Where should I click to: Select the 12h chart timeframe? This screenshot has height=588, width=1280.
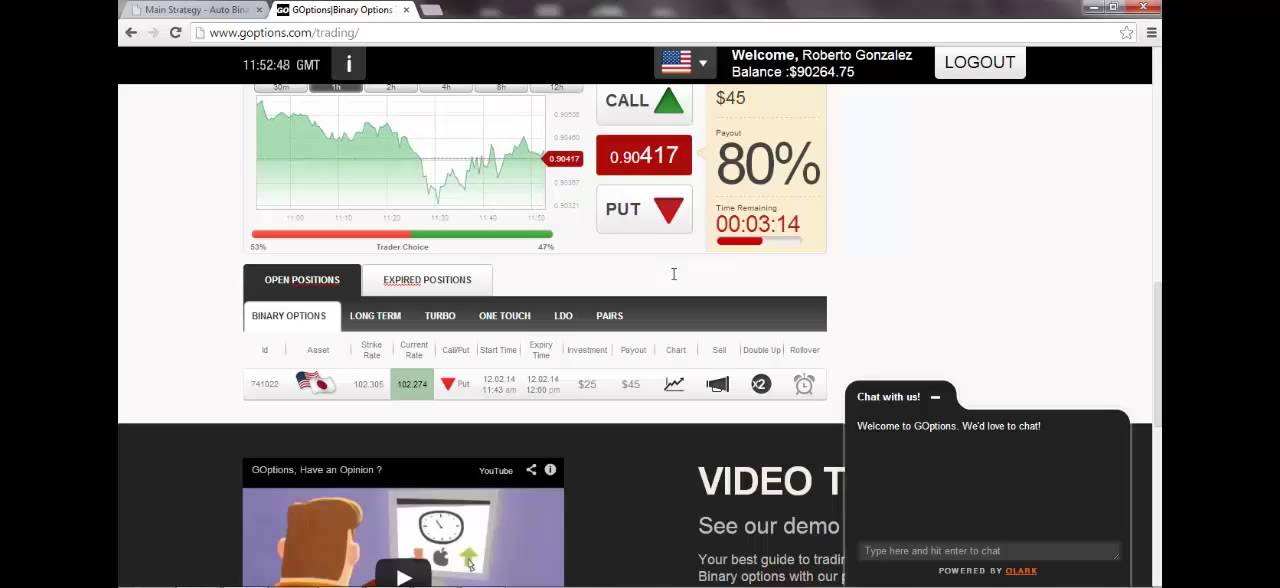[x=557, y=88]
